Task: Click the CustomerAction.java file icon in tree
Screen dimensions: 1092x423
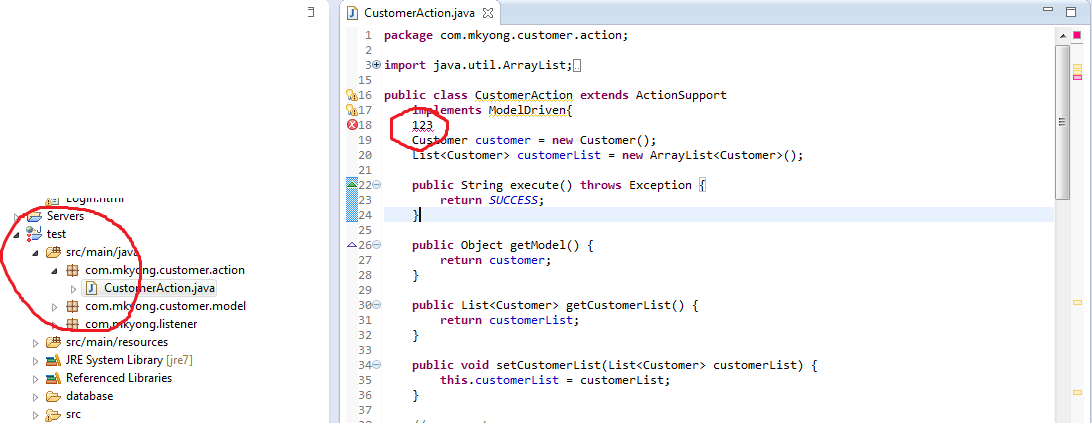Action: tap(91, 288)
